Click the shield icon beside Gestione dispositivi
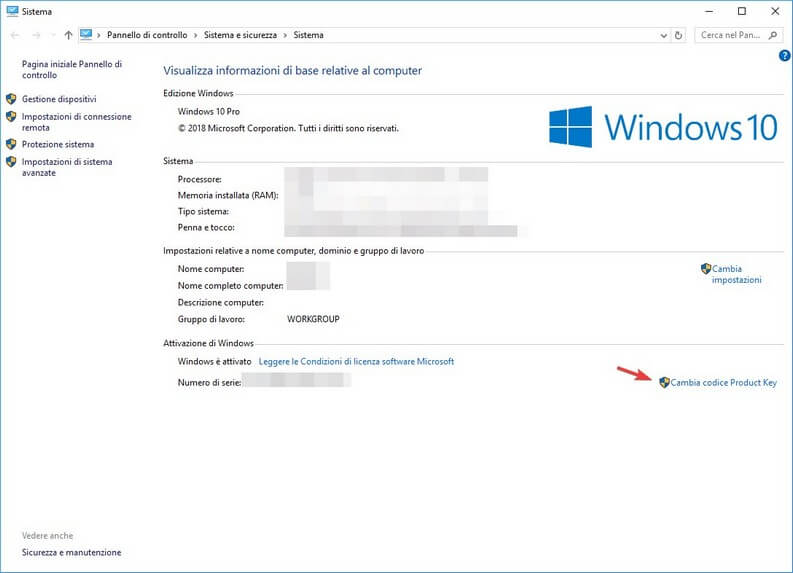The image size is (793, 573). (x=11, y=99)
